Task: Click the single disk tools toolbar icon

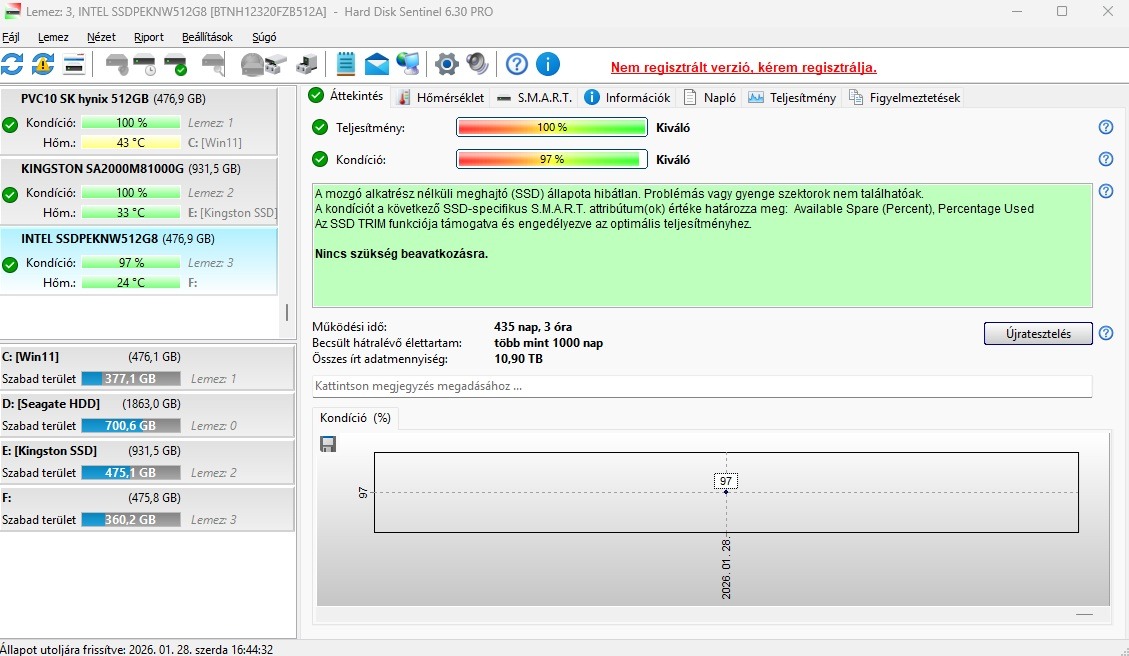Action: [x=307, y=65]
